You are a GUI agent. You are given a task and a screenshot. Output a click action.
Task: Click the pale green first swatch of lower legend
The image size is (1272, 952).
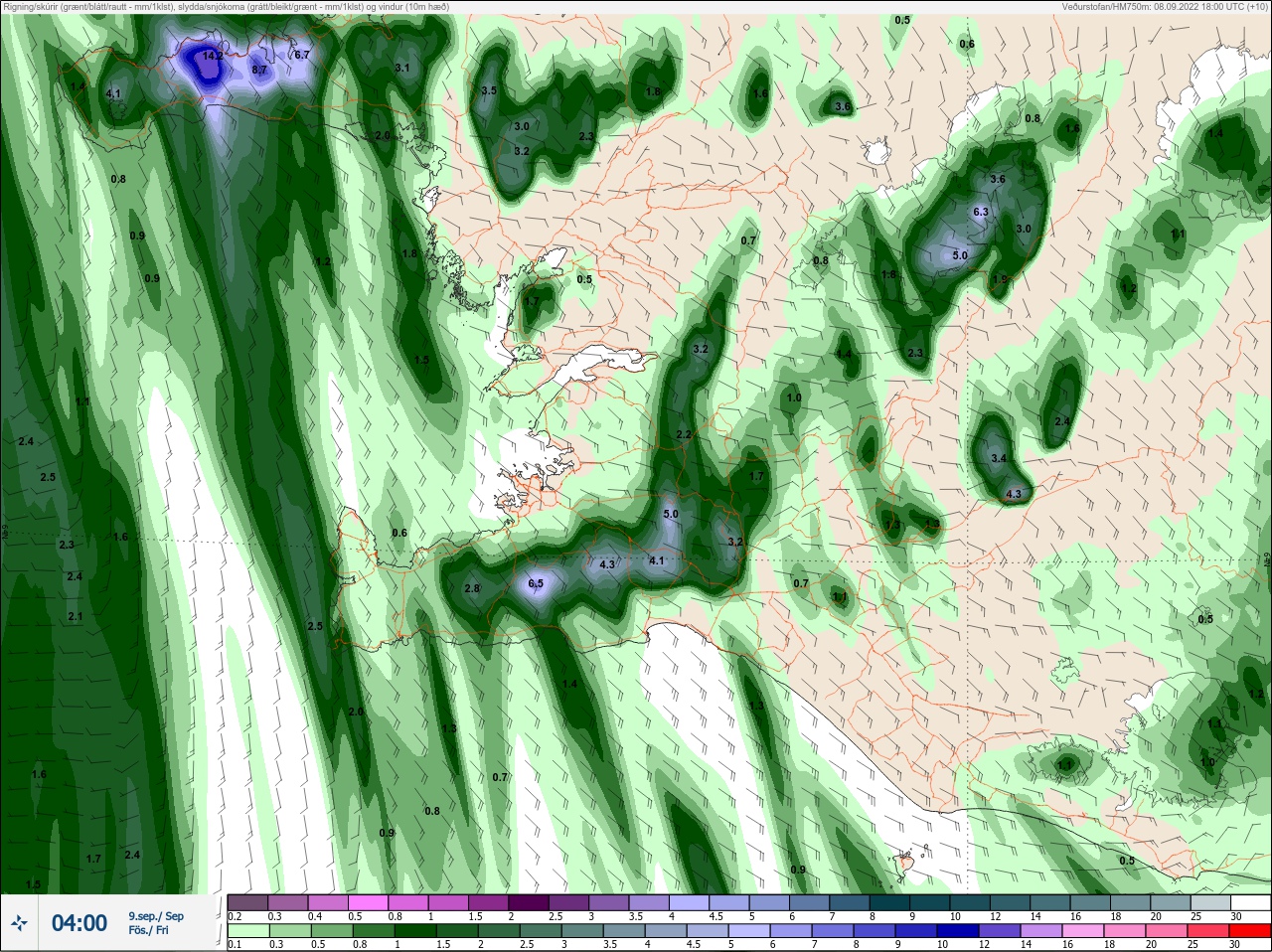(246, 931)
